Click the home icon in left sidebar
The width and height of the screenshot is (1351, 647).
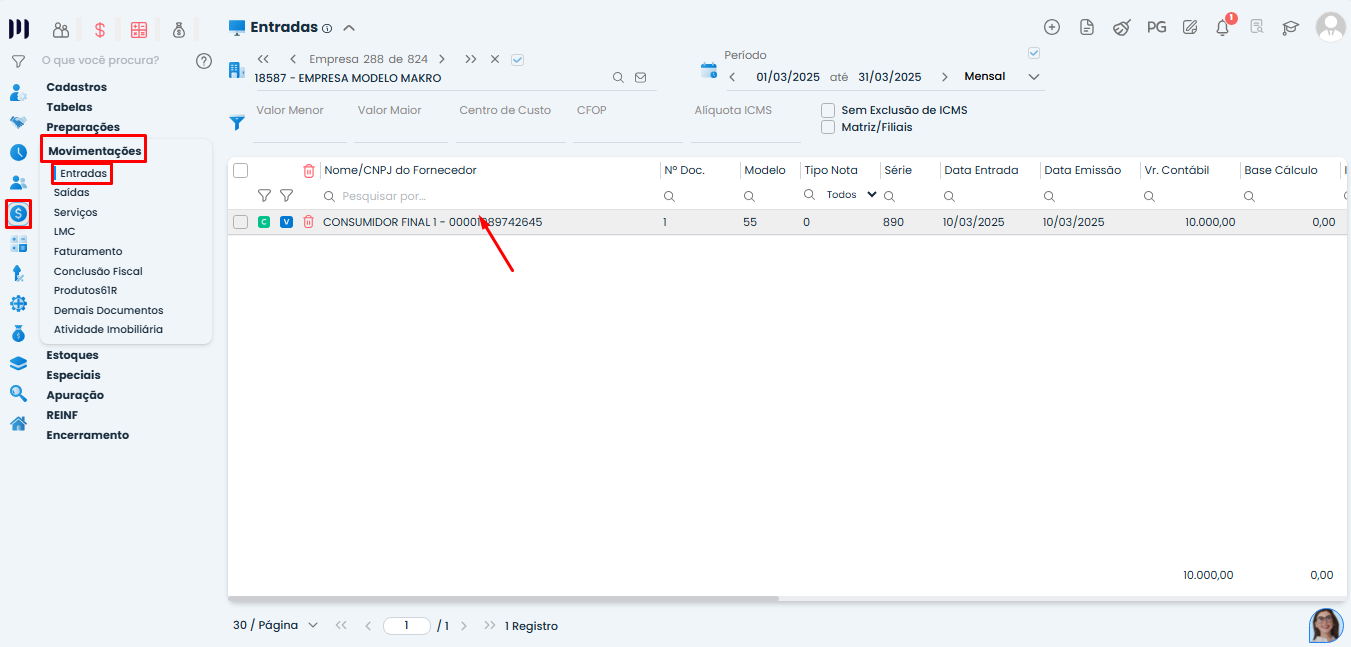click(18, 424)
